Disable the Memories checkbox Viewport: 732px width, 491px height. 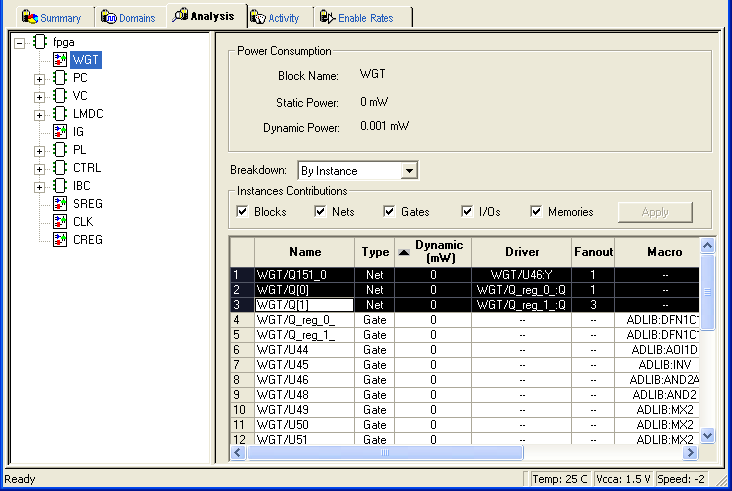pyautogui.click(x=536, y=211)
